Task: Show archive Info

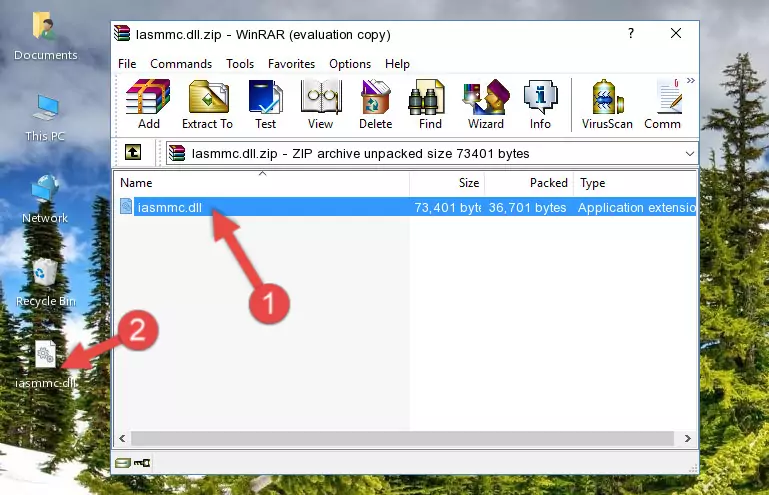Action: click(x=540, y=104)
